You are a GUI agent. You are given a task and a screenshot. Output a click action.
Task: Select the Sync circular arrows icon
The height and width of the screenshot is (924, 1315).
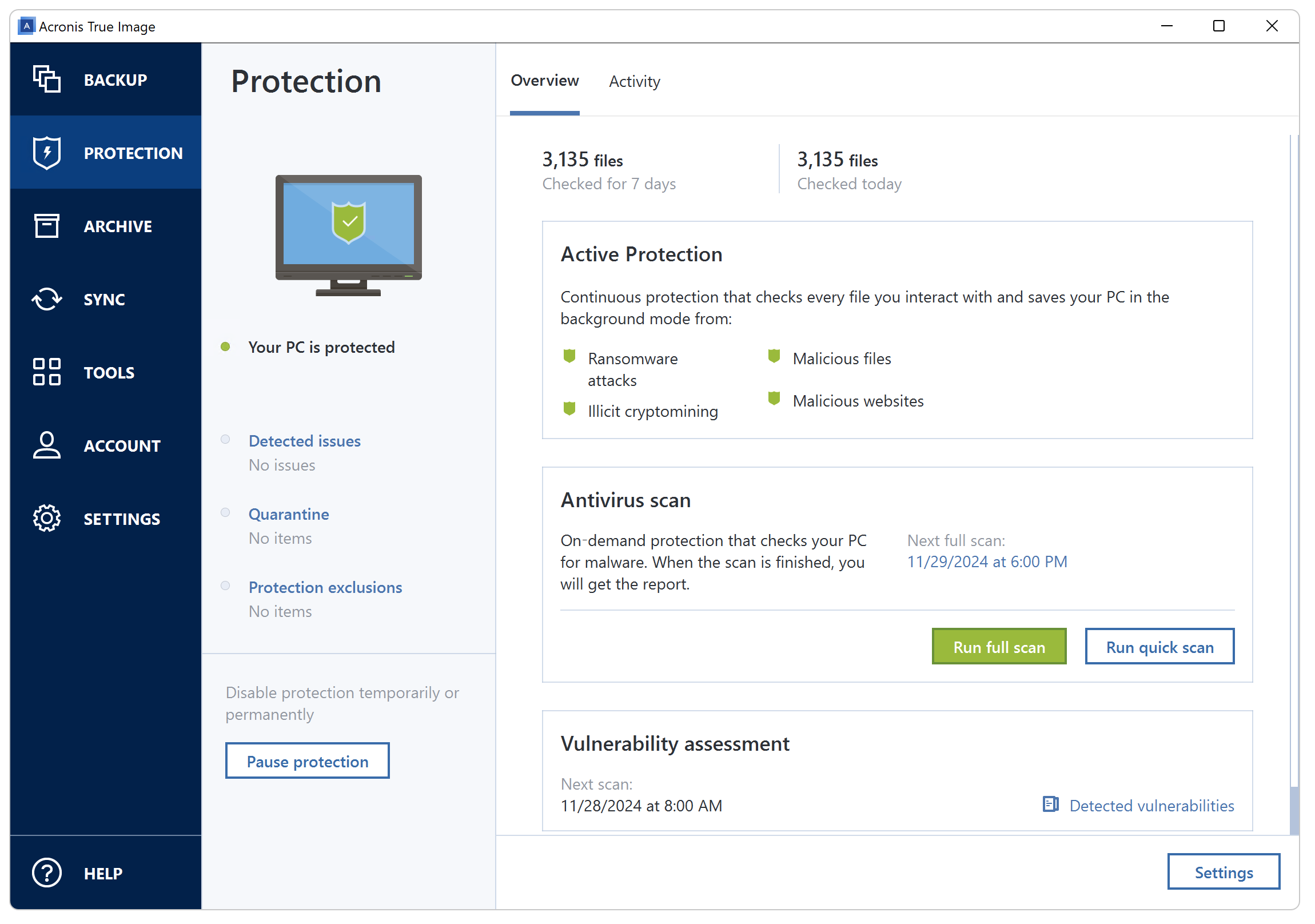[45, 298]
